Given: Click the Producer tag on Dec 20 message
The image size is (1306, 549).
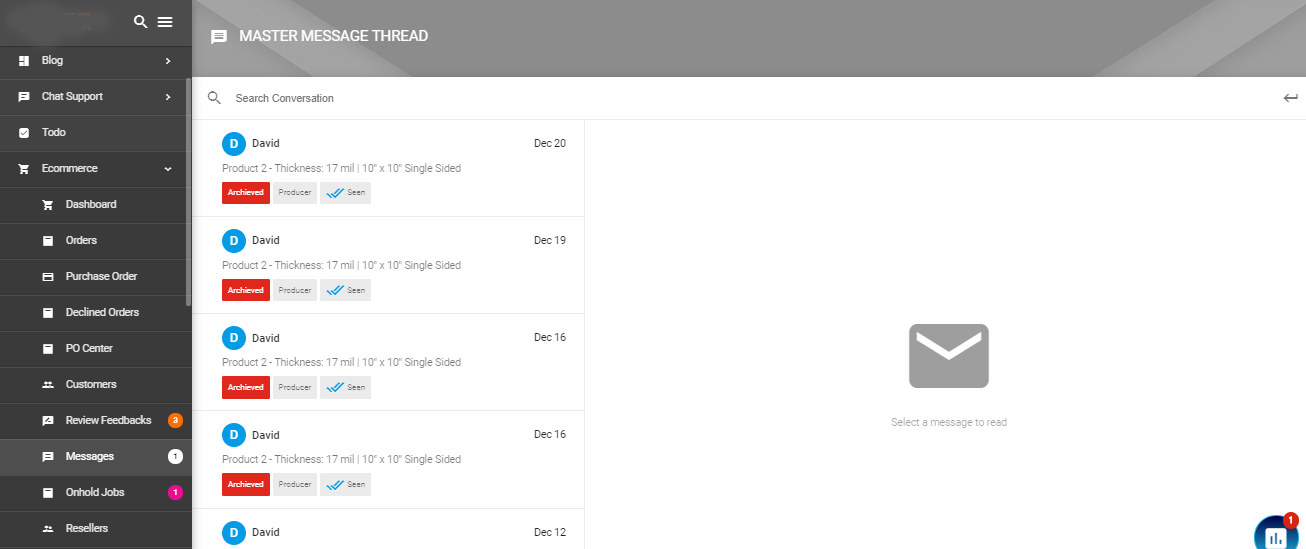Looking at the screenshot, I should pyautogui.click(x=295, y=193).
